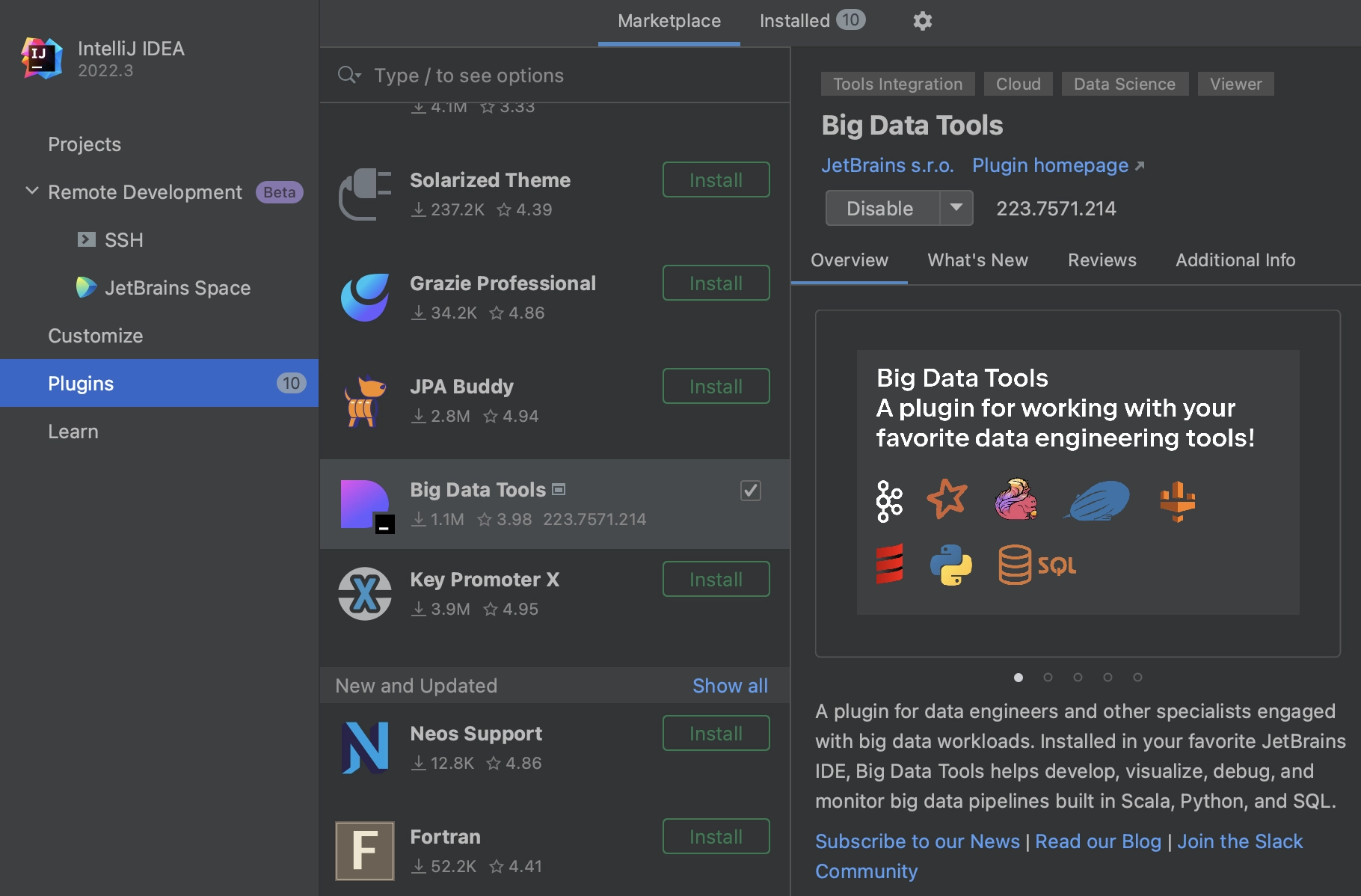The width and height of the screenshot is (1361, 896).
Task: Open the Plugin homepage link
Action: click(x=1050, y=165)
